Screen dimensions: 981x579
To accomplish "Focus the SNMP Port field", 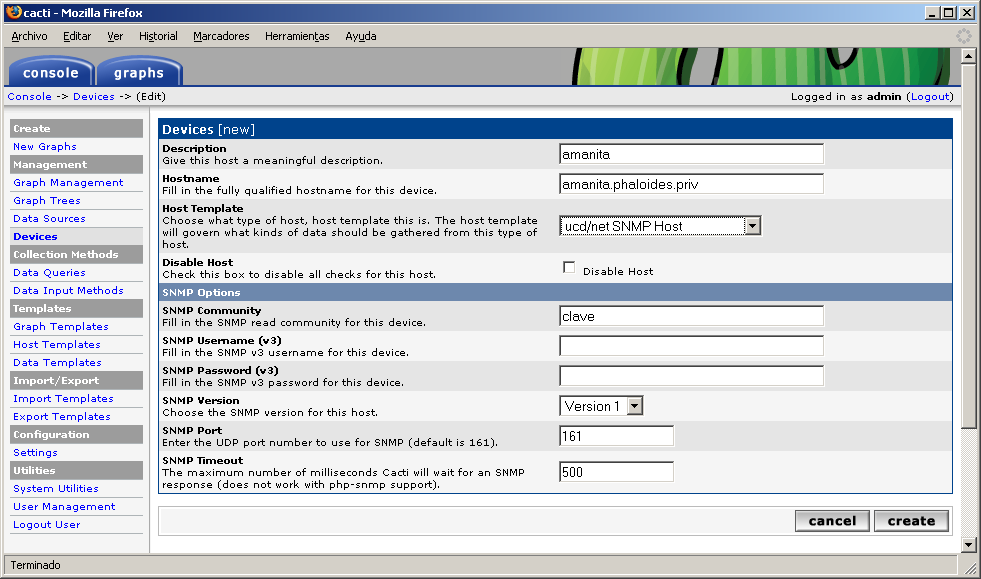I will 616,436.
